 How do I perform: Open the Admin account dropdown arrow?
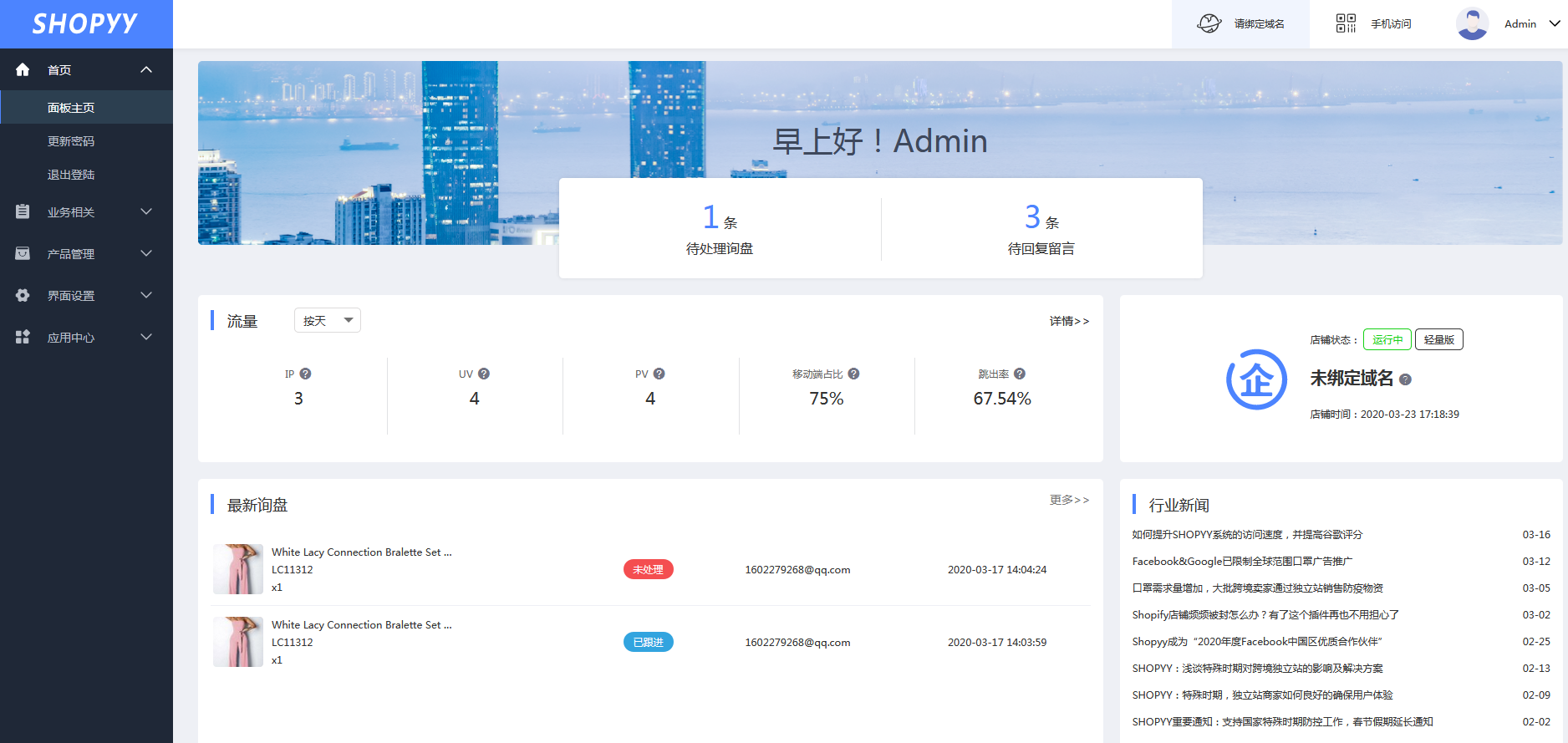(1555, 23)
